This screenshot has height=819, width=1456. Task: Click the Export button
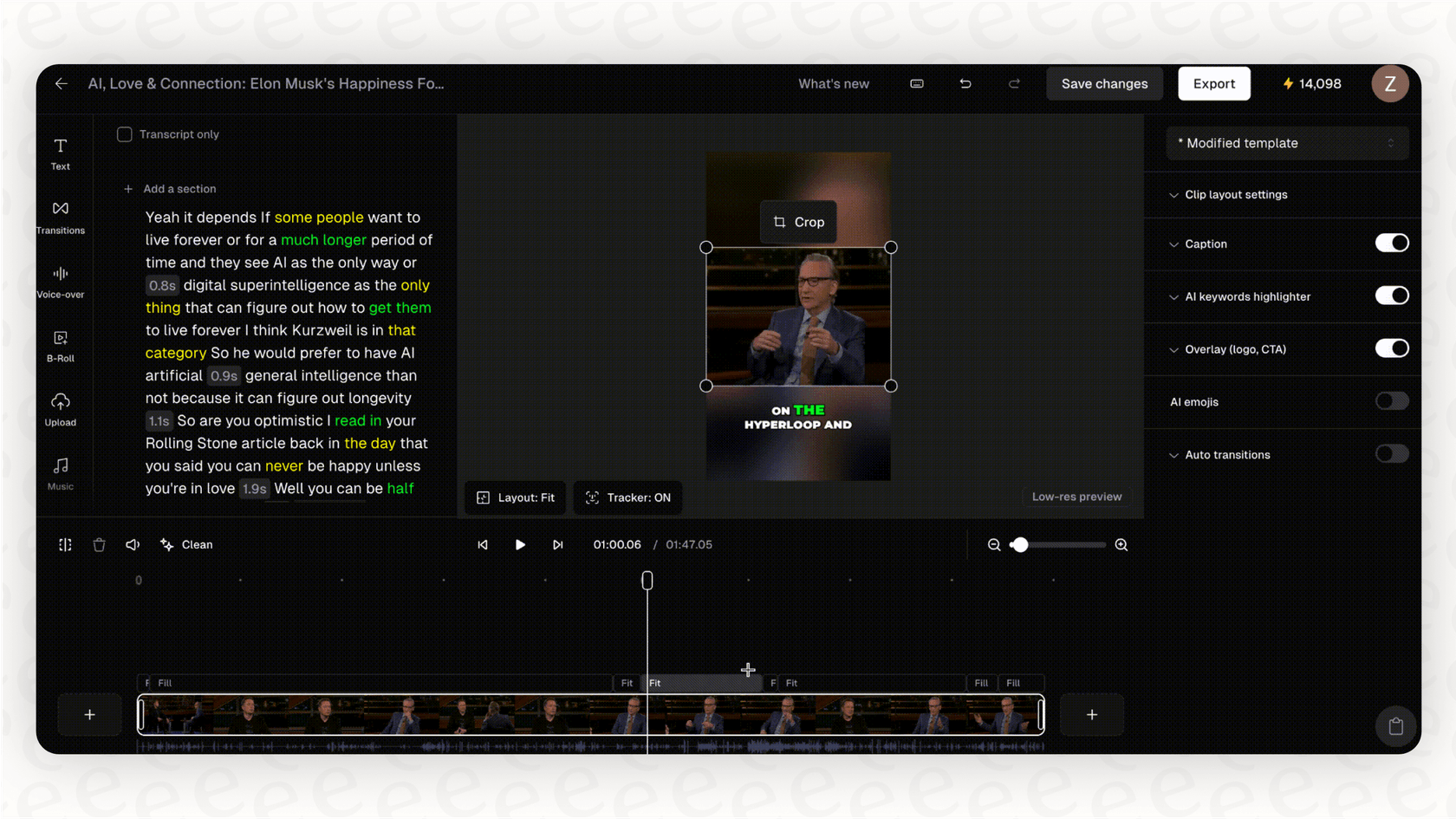(x=1213, y=83)
